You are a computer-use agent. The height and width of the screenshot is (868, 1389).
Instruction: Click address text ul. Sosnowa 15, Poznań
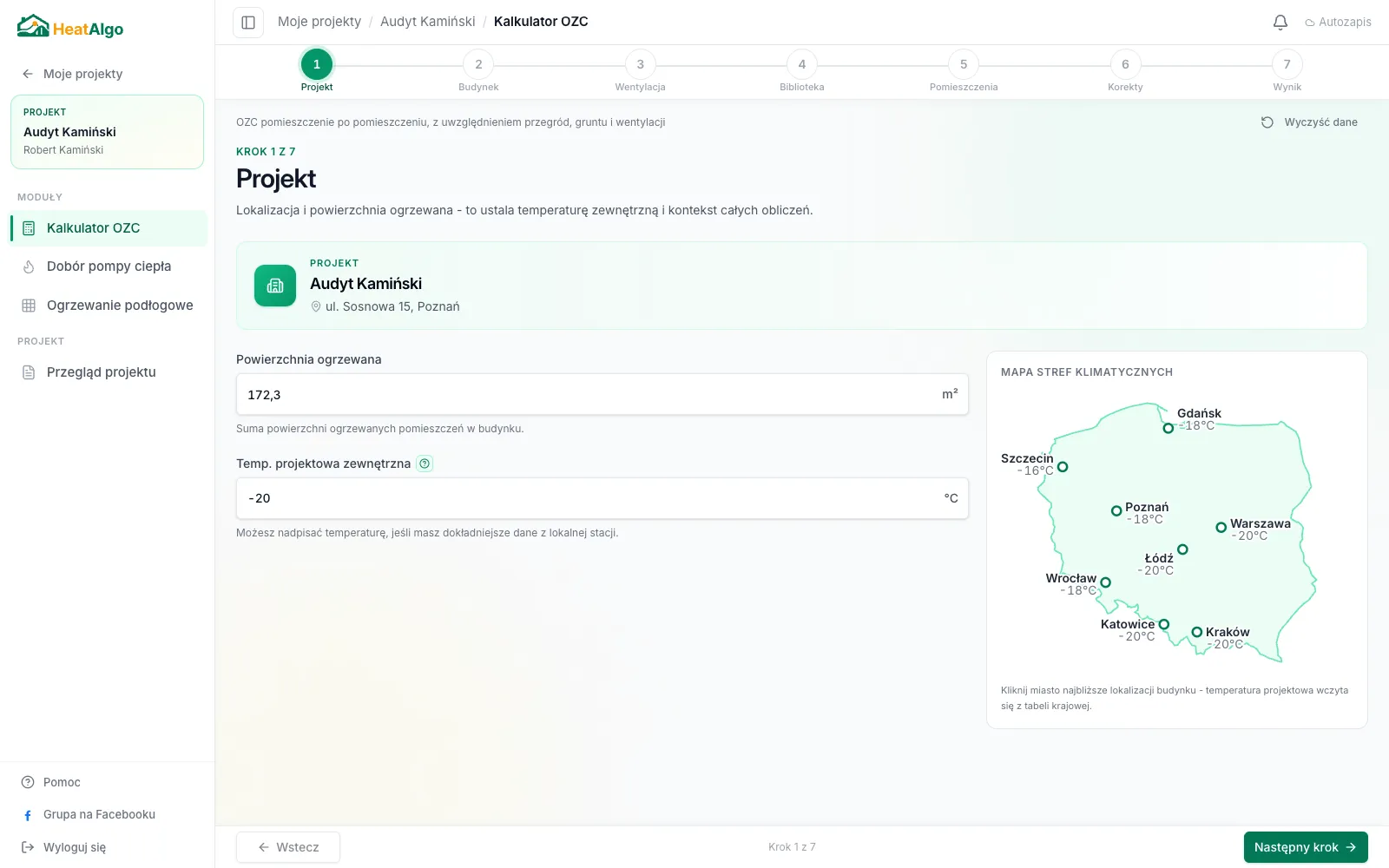(392, 306)
